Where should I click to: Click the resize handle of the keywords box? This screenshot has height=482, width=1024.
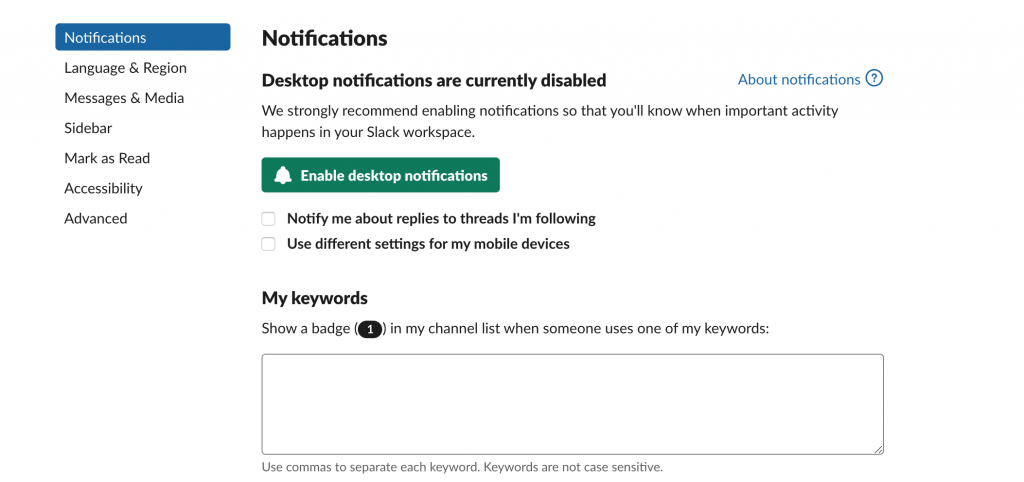pos(877,449)
